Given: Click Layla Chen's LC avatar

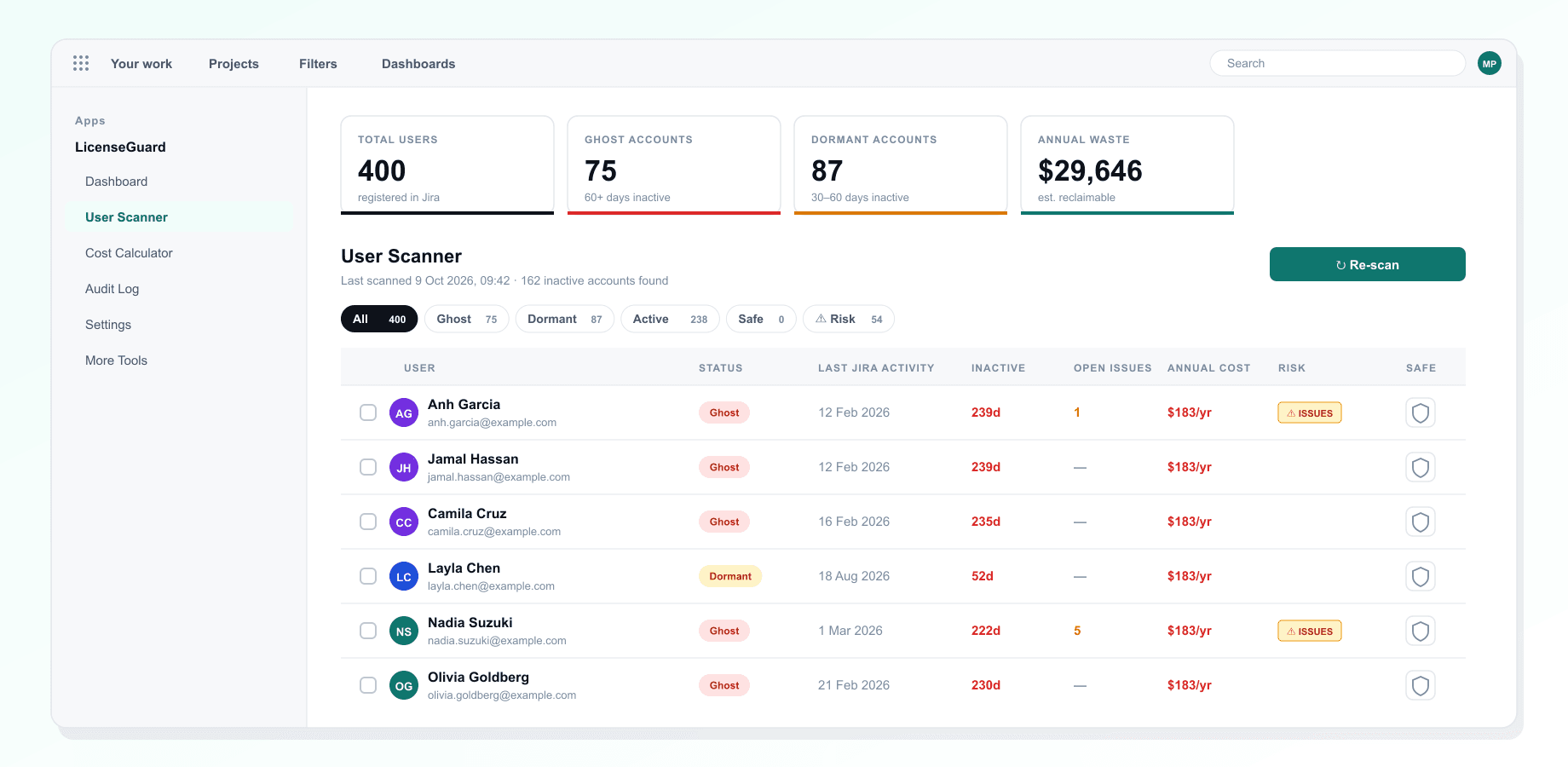Looking at the screenshot, I should tap(404, 576).
